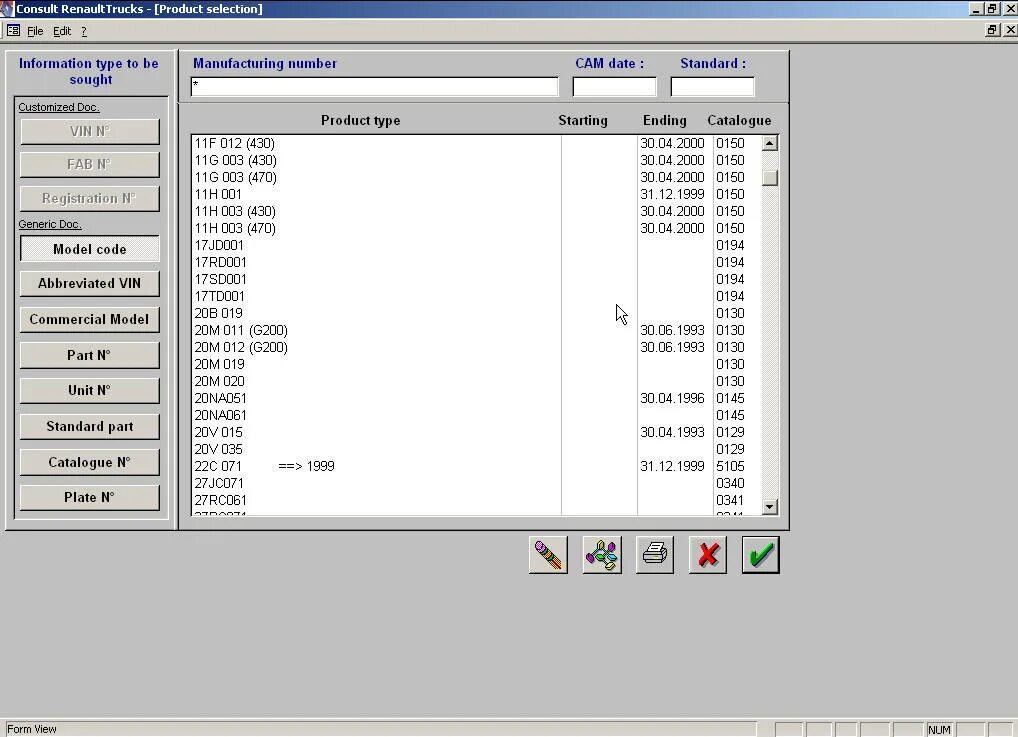Select row 11F 012 (430)
Viewport: 1018px width, 737px height.
[476, 143]
